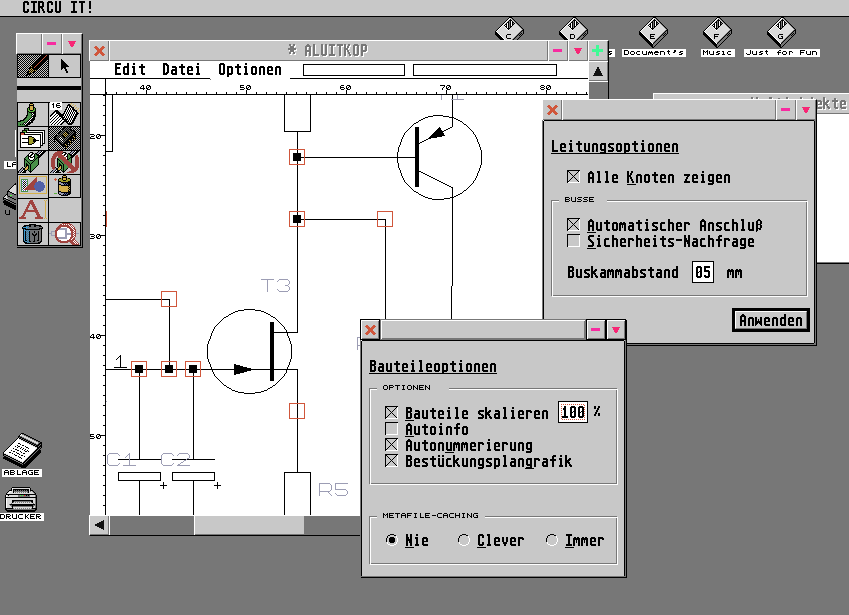Viewport: 849px width, 615px height.
Task: Open the Optionen menu
Action: (x=250, y=70)
